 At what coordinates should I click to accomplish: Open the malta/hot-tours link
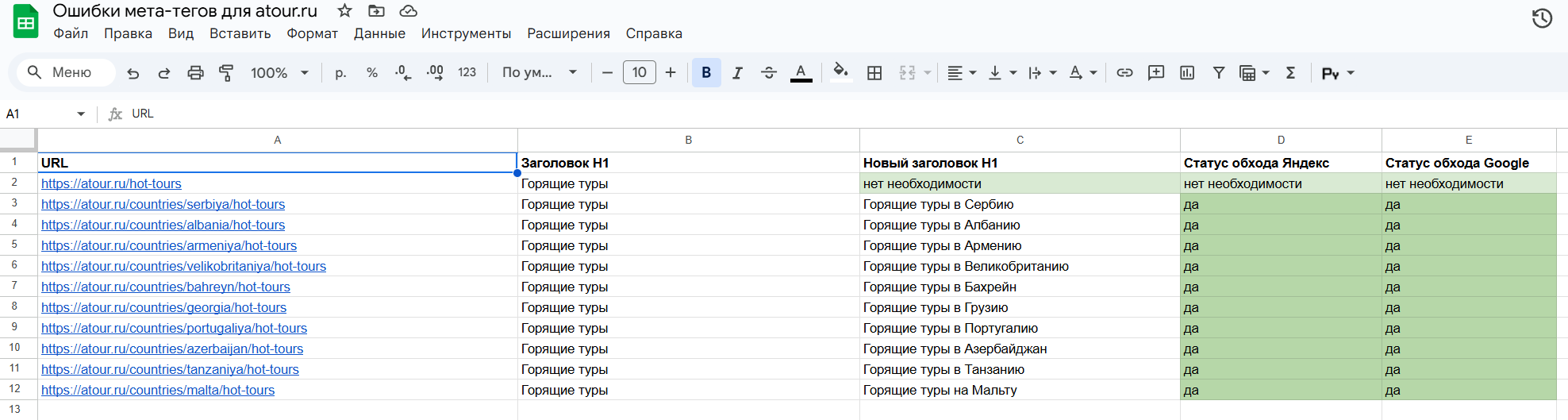(158, 390)
